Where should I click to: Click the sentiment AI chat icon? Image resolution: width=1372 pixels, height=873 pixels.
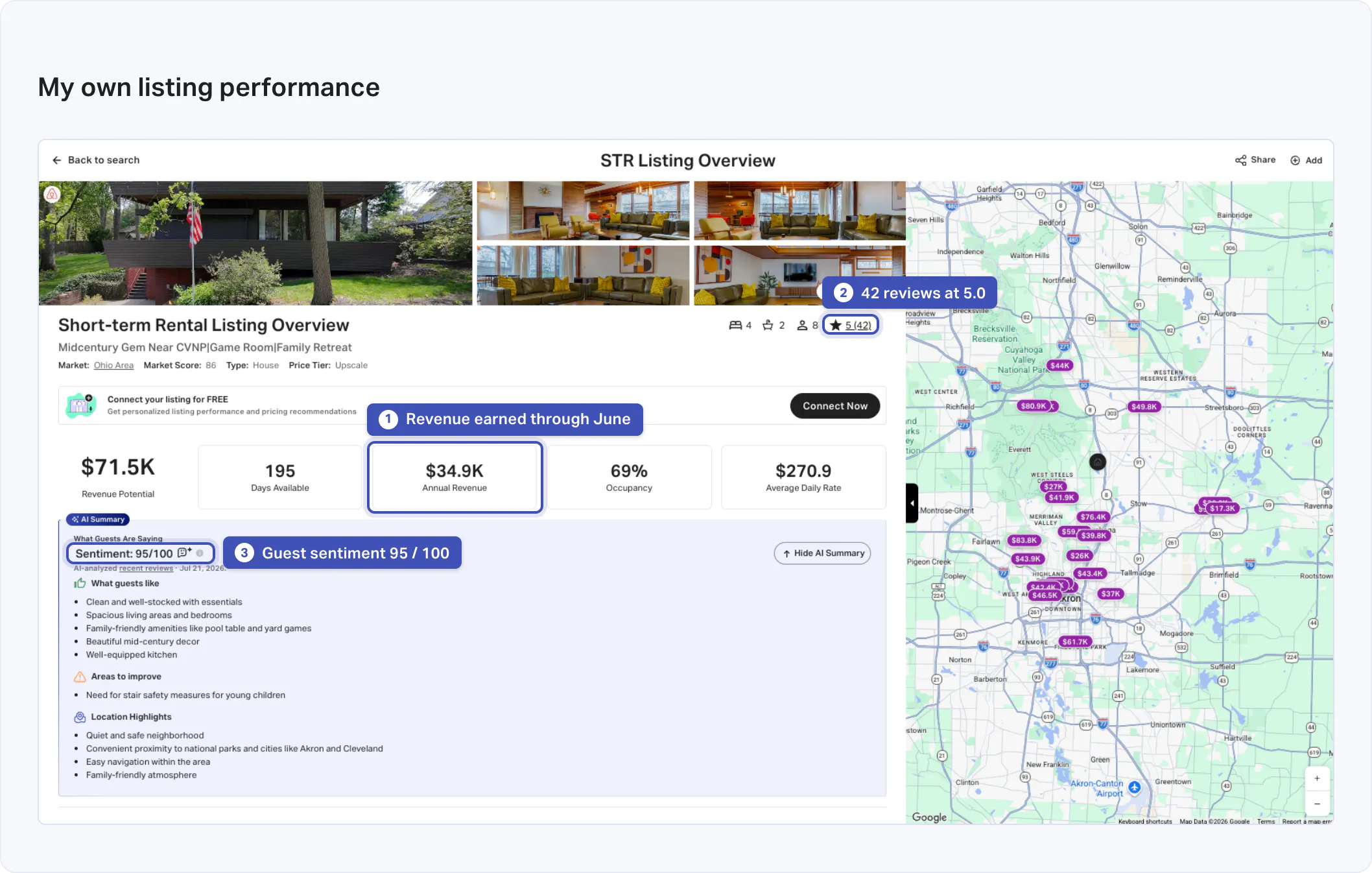tap(185, 553)
